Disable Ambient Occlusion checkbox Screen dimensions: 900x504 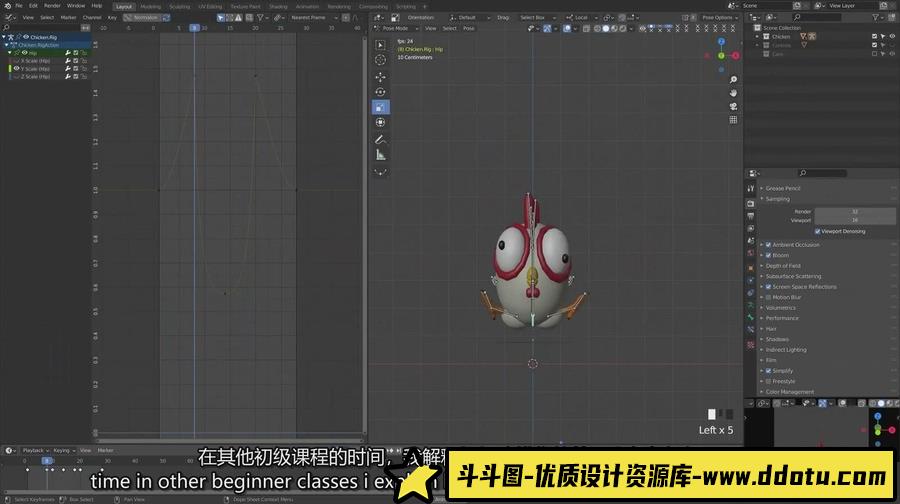(x=768, y=245)
